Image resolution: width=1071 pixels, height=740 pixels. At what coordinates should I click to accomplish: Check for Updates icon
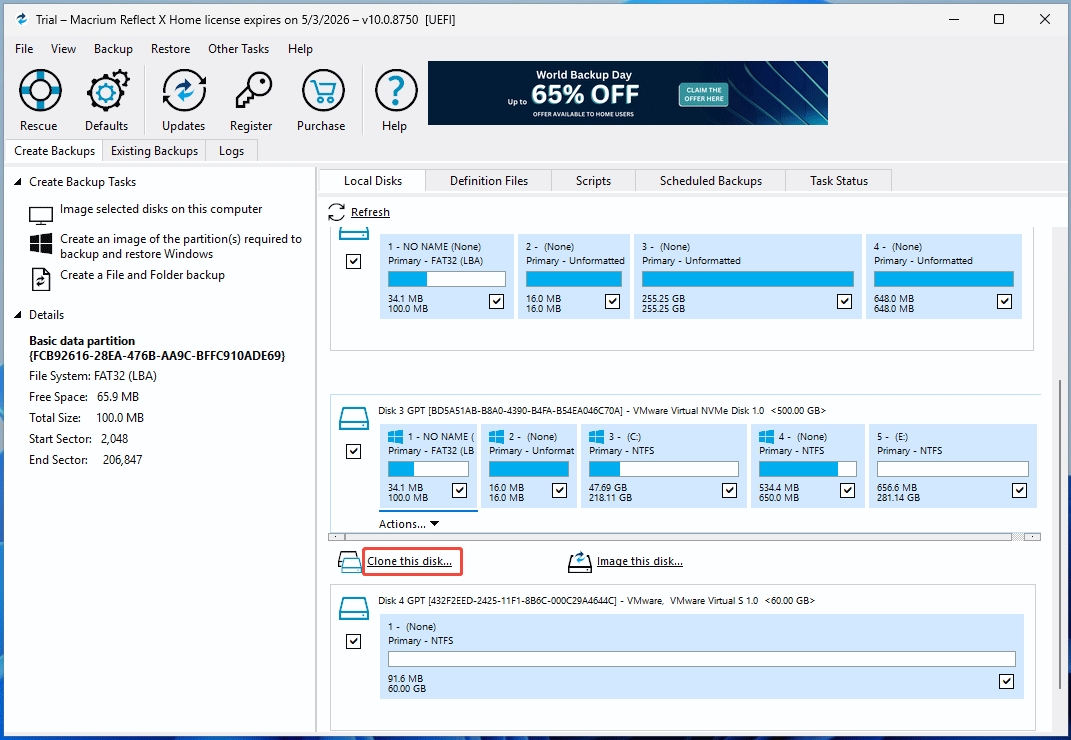[184, 90]
